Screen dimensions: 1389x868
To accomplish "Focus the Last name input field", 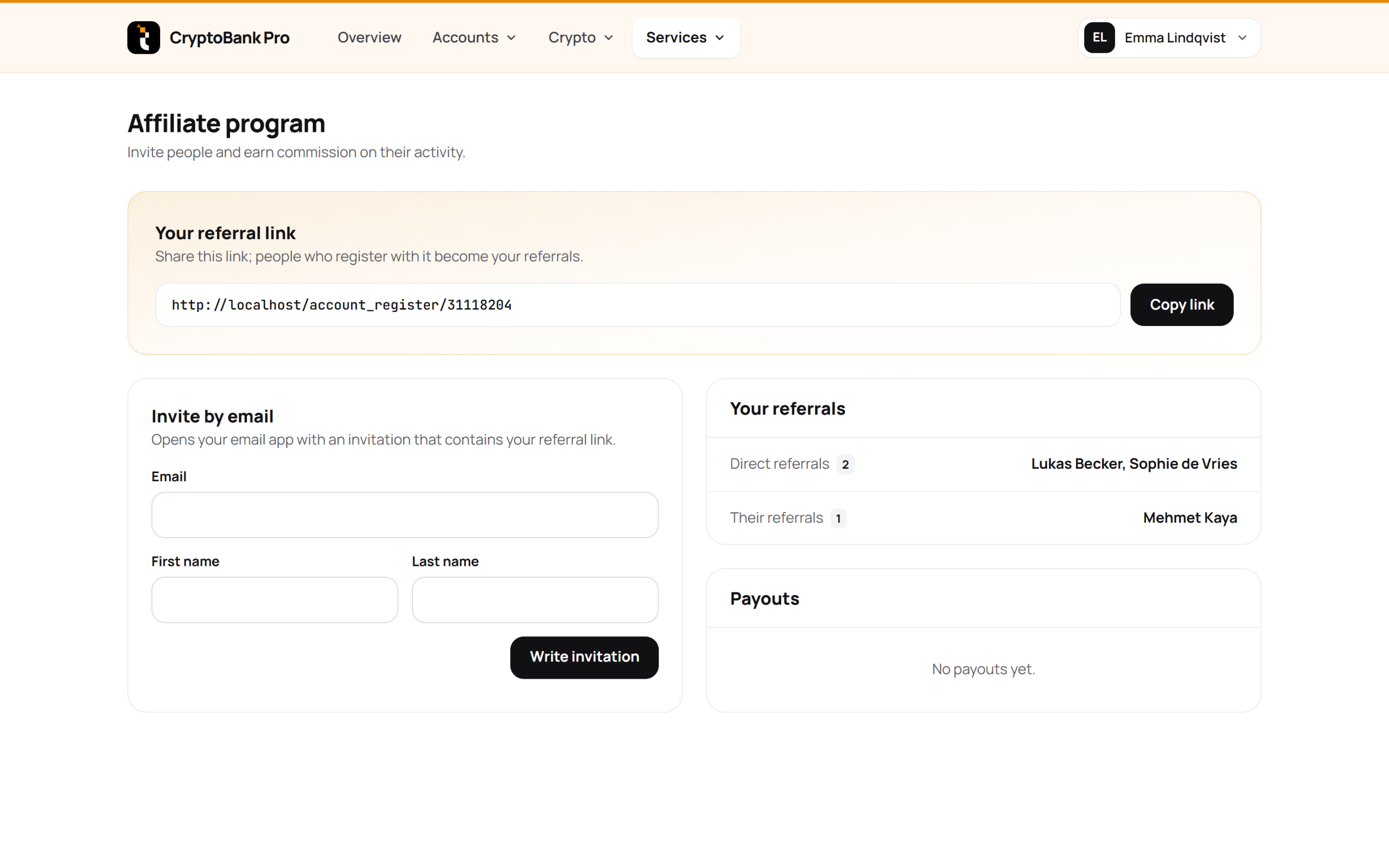I will (x=535, y=600).
